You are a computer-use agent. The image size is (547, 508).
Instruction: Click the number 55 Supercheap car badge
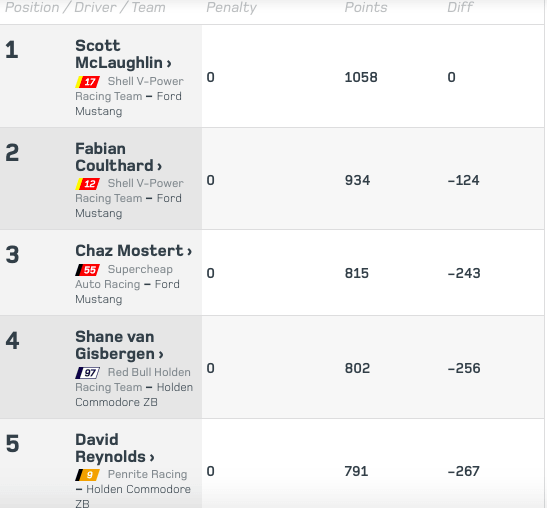pos(88,270)
